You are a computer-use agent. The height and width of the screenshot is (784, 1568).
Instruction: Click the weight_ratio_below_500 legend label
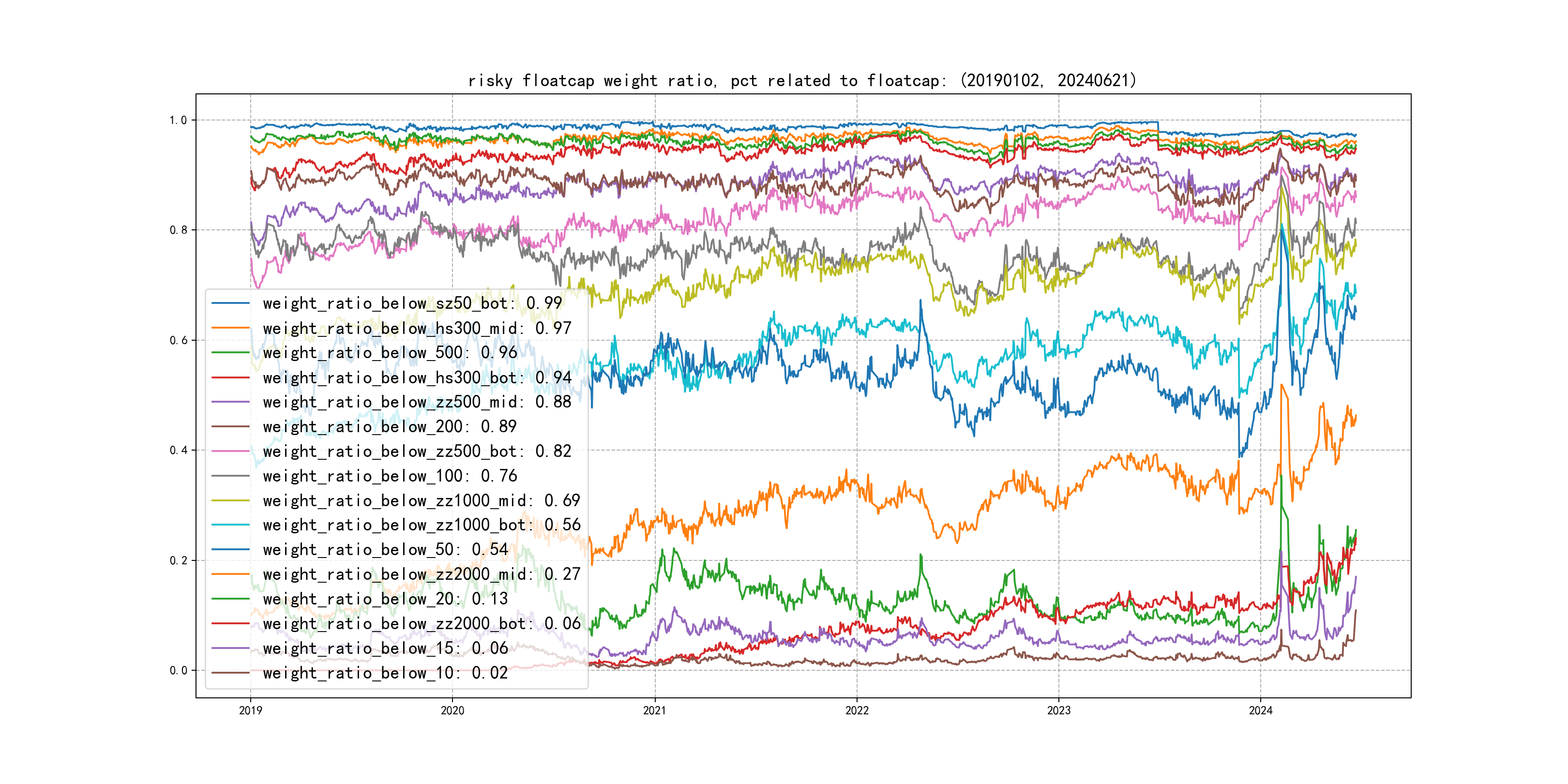tap(390, 352)
